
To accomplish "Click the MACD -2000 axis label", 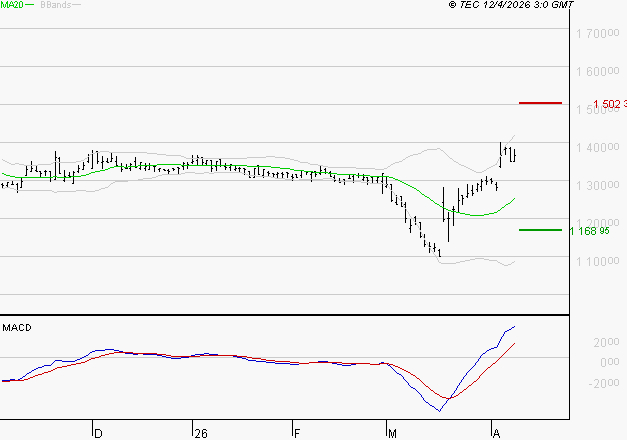I will click(604, 383).
